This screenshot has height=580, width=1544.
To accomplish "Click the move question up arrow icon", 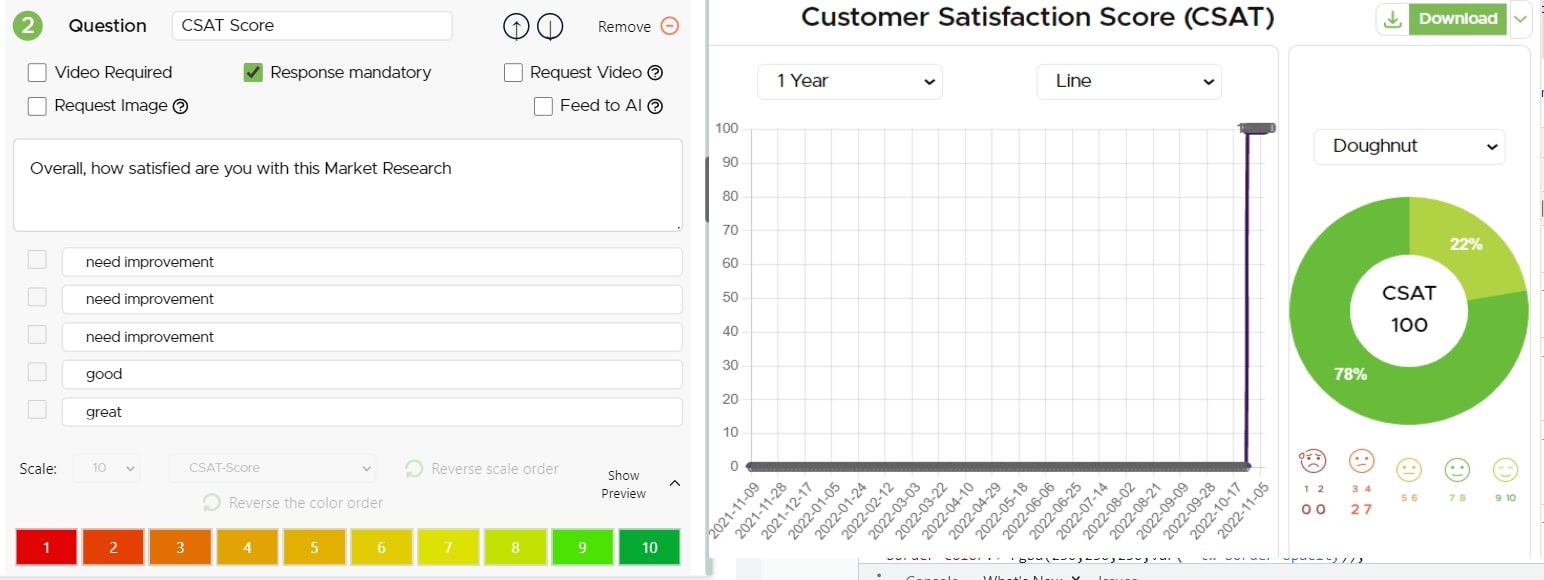I will 515,27.
